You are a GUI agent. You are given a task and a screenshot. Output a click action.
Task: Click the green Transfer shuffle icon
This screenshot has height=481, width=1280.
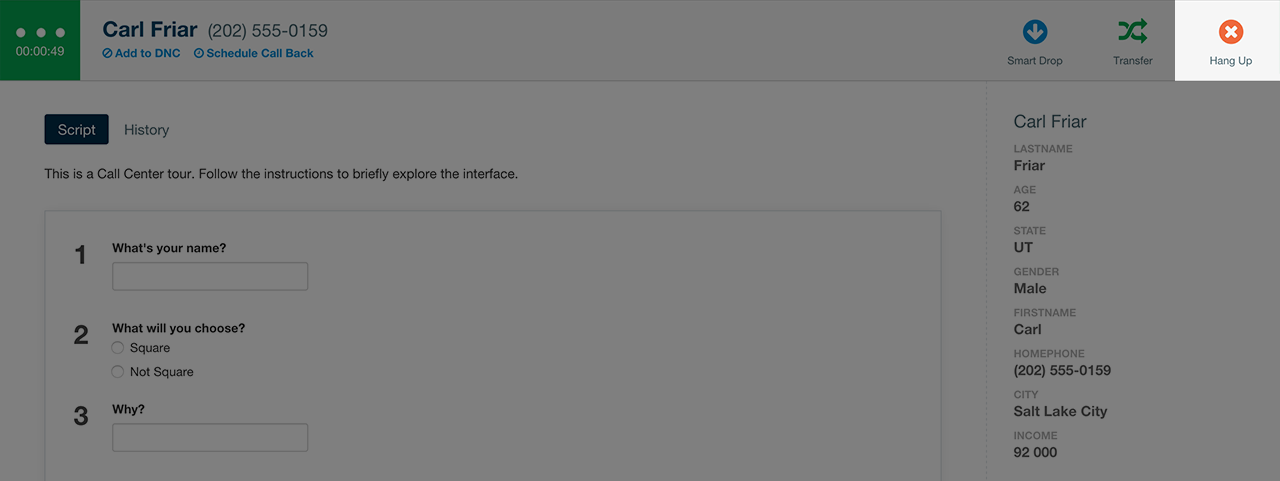(x=1133, y=32)
